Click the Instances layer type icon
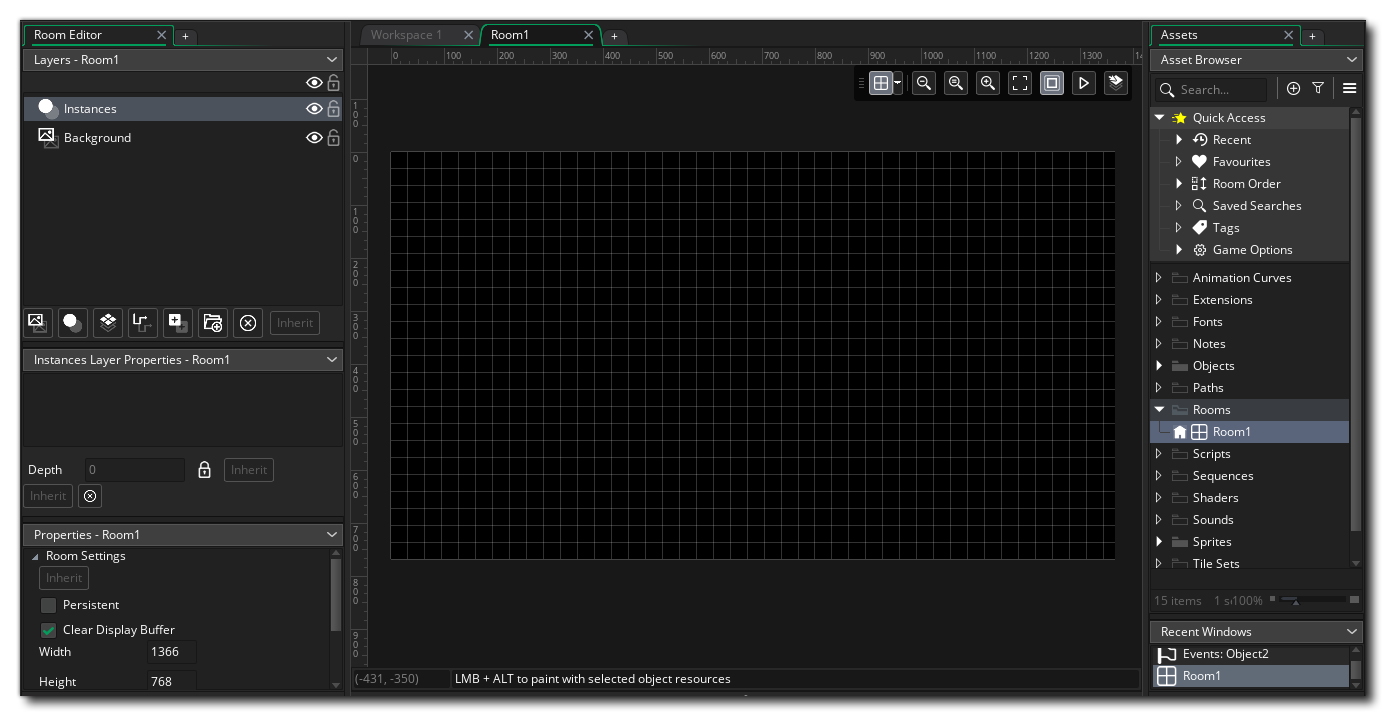 [x=48, y=108]
